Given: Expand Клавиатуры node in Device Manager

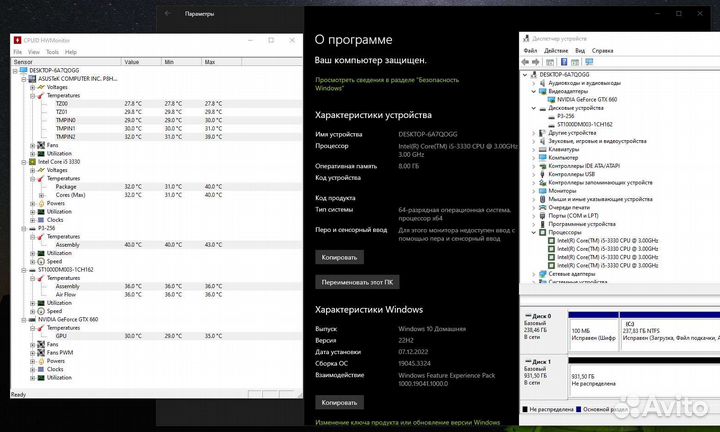Looking at the screenshot, I should coord(534,149).
